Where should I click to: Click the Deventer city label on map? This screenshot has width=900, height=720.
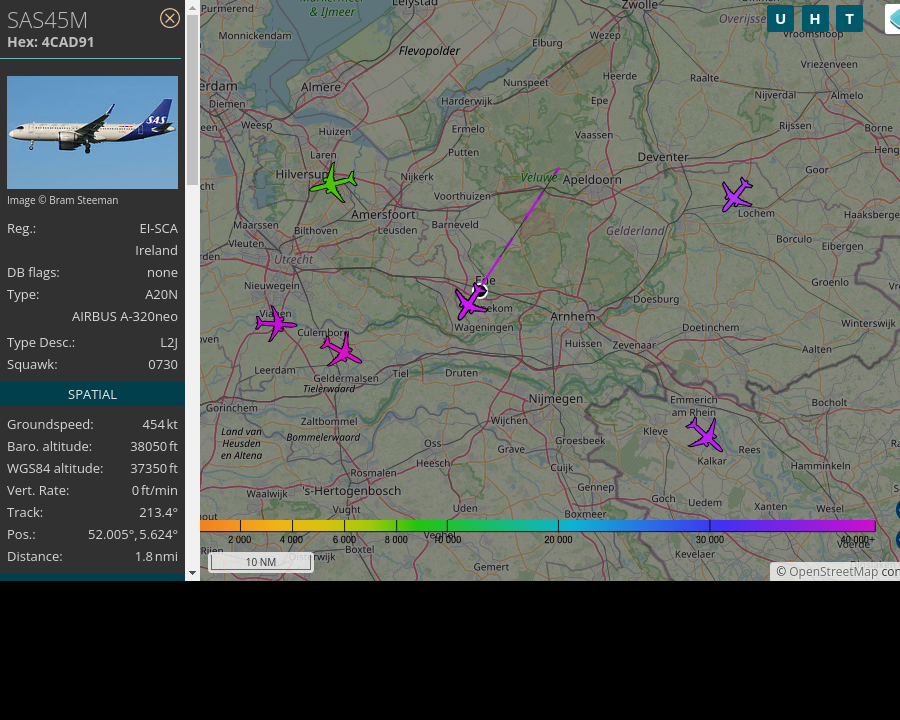[663, 157]
